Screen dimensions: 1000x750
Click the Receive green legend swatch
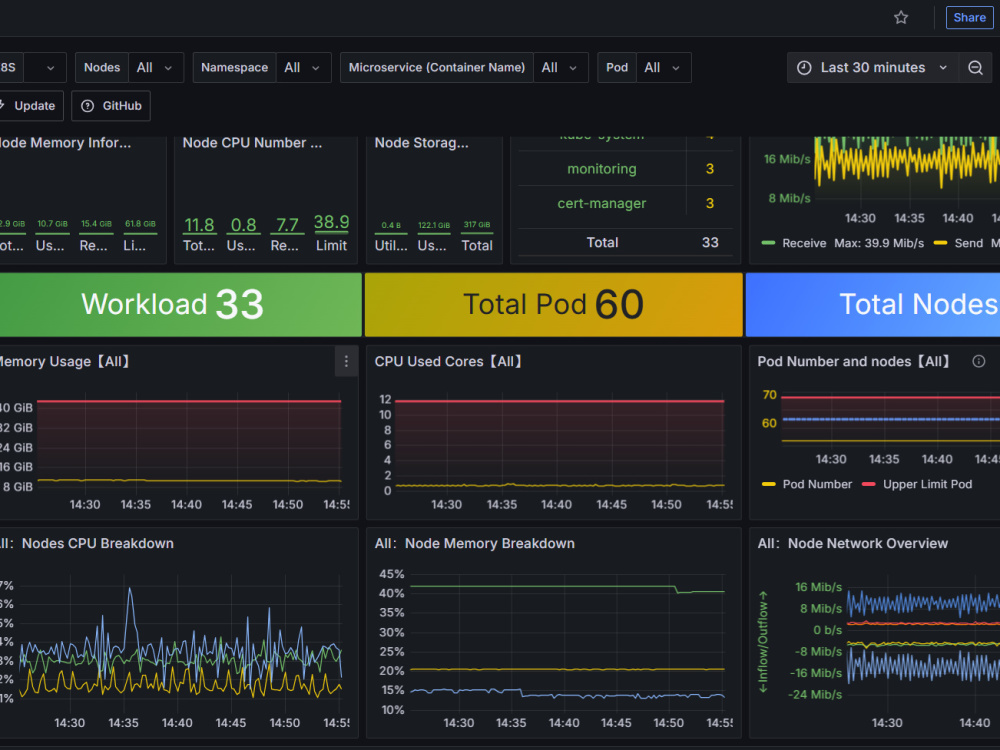coord(768,243)
